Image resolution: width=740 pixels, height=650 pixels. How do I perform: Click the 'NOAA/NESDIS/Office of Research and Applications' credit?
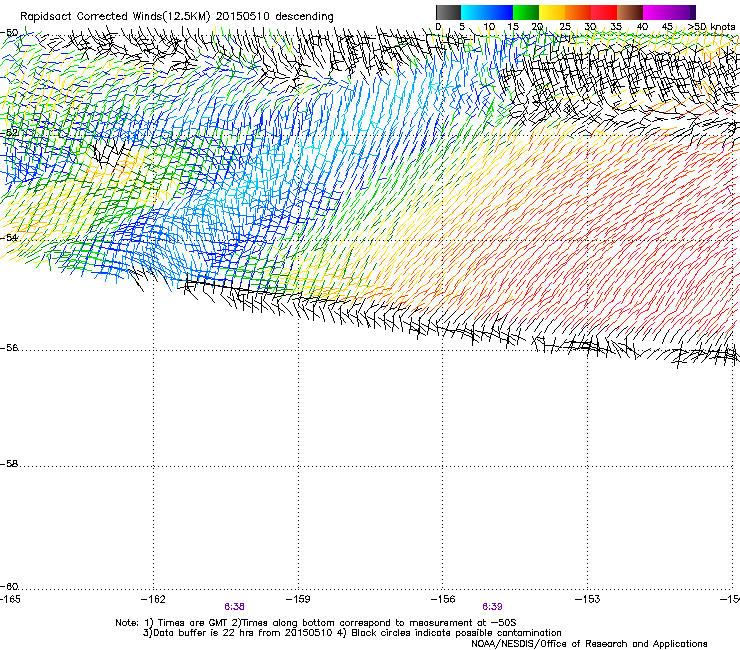pyautogui.click(x=589, y=644)
